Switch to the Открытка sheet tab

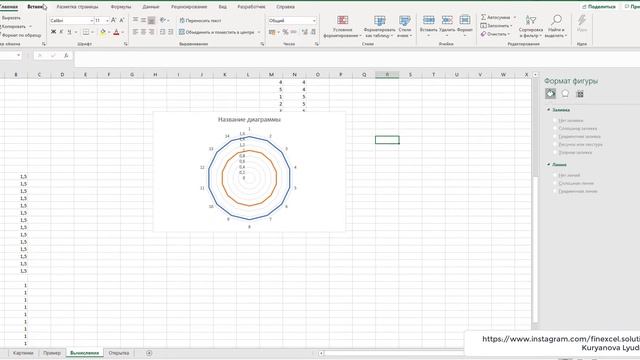coord(119,353)
